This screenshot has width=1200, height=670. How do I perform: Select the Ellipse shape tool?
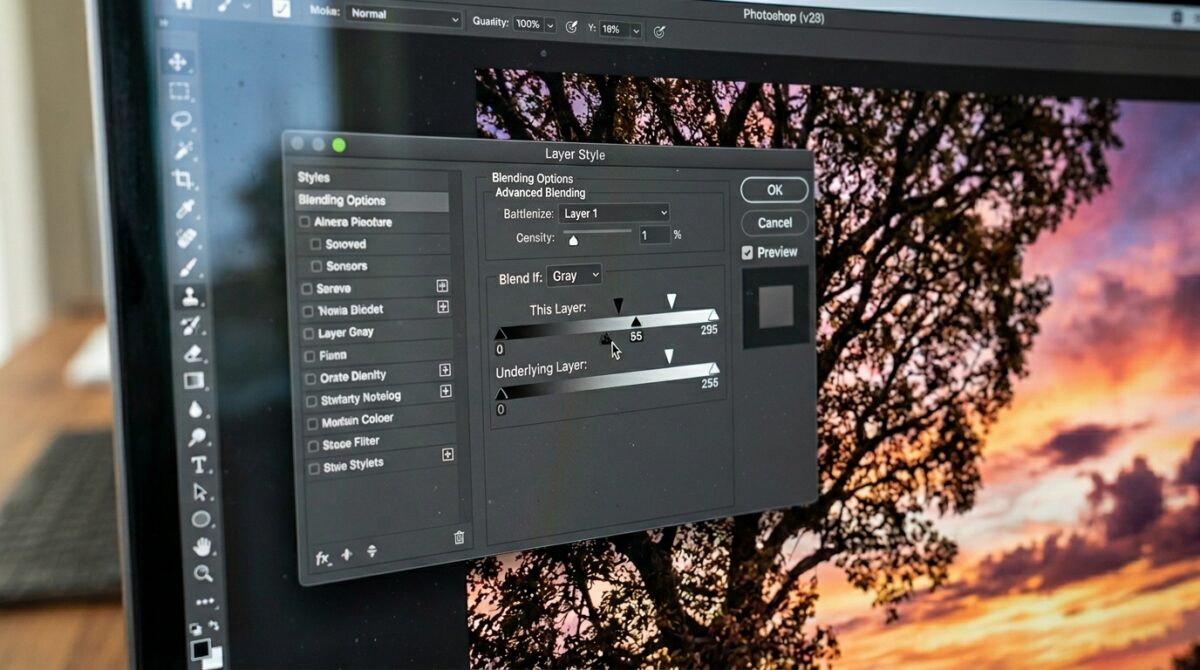(x=201, y=519)
